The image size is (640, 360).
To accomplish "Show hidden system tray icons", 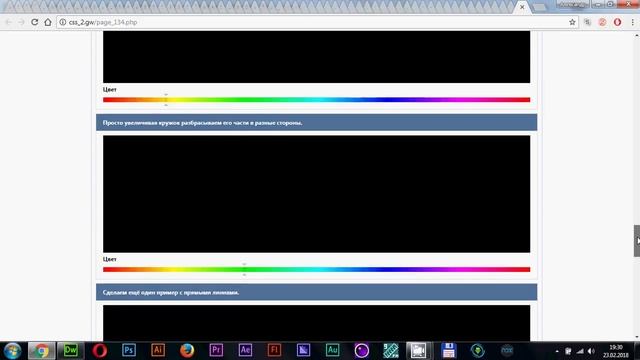I will coord(557,351).
